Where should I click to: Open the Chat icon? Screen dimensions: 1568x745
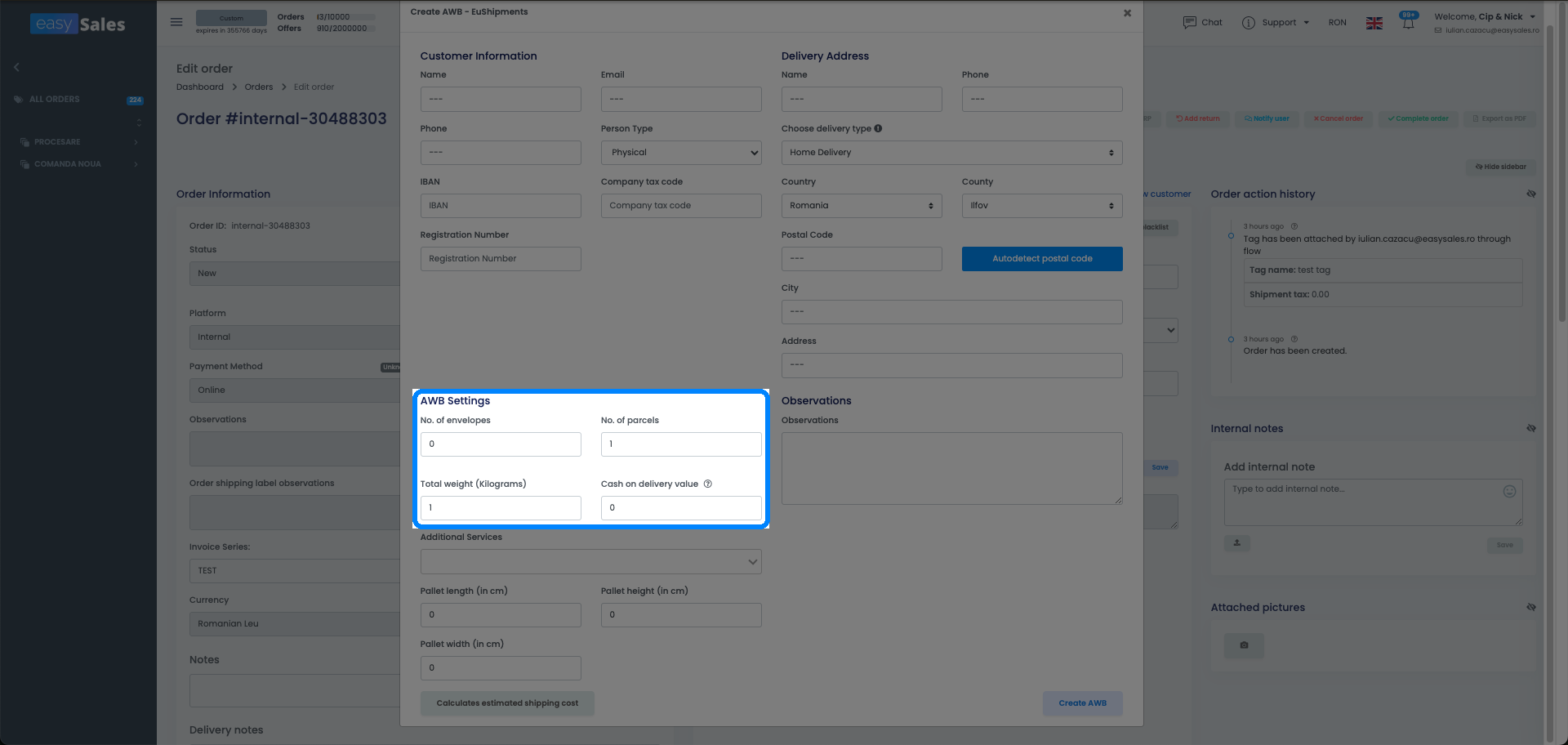point(1190,22)
